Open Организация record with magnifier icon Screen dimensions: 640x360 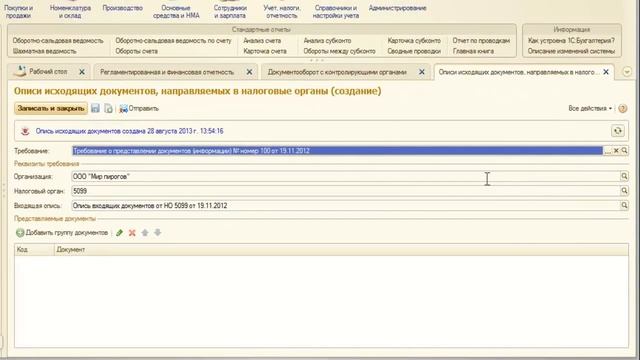coord(624,176)
